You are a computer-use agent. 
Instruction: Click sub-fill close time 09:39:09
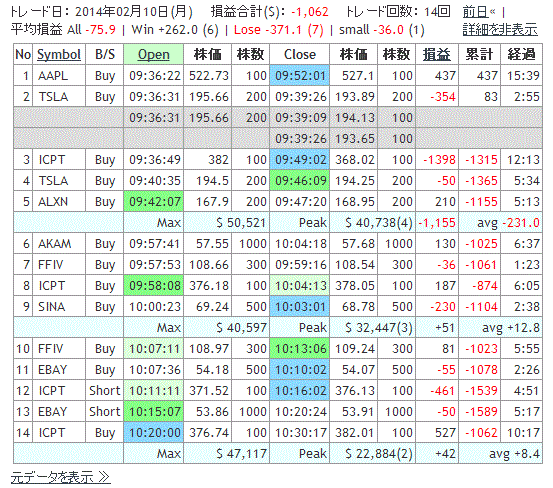click(x=300, y=117)
